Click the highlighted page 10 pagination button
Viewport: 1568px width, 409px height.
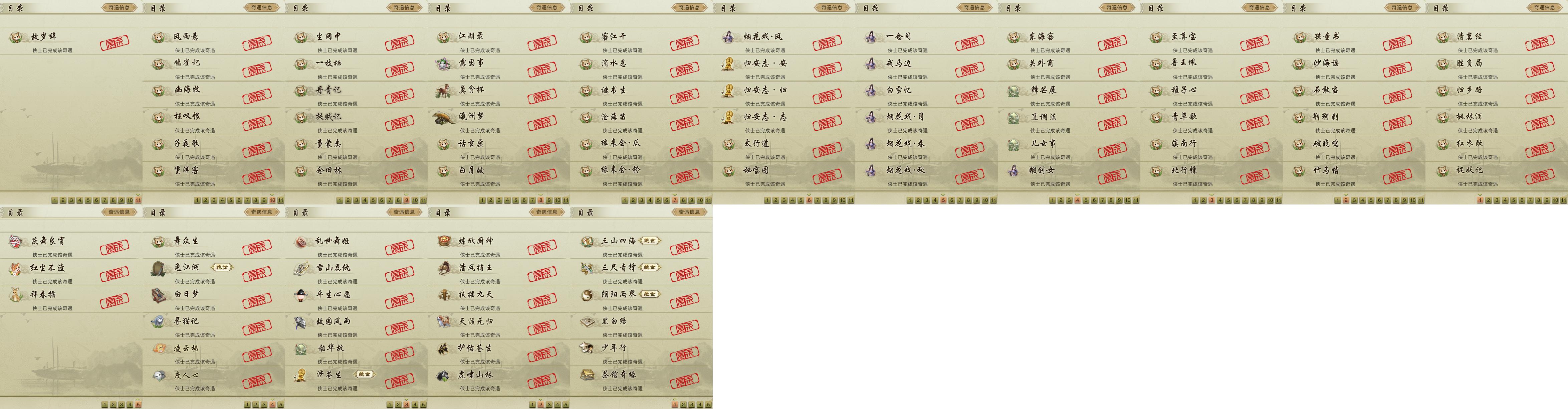[272, 200]
